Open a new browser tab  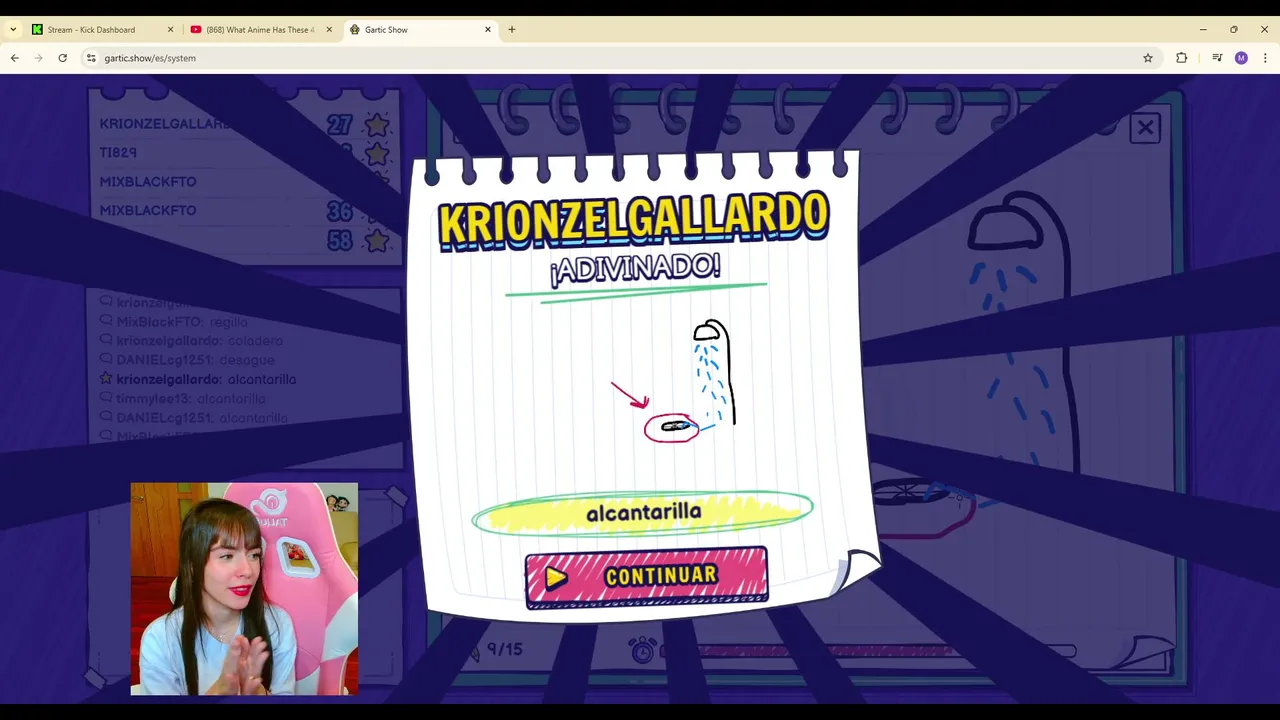[x=512, y=30]
